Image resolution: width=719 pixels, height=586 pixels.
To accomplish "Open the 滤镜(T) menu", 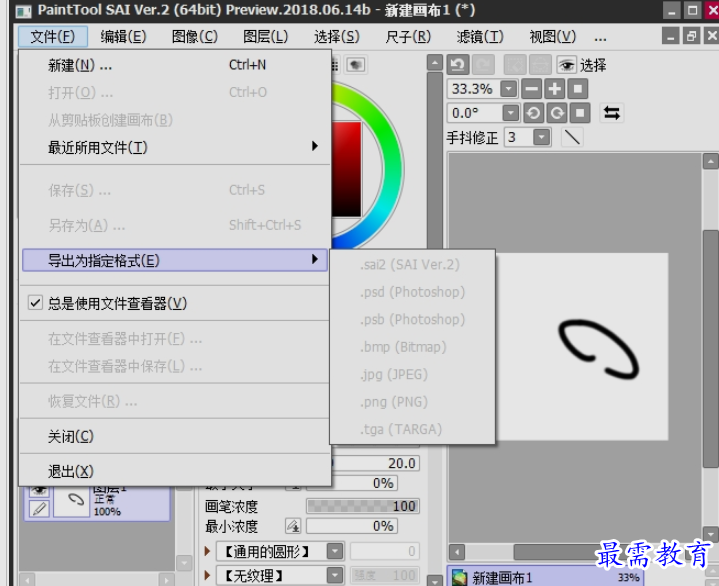I will tap(480, 36).
